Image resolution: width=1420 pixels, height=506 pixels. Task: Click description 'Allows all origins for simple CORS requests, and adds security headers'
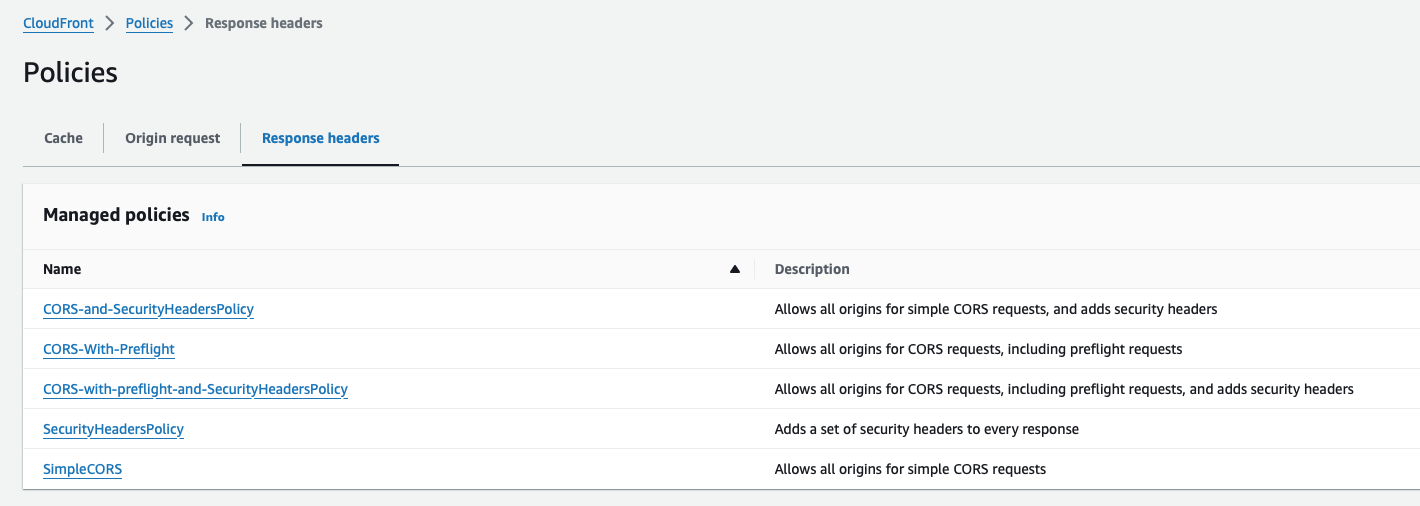996,309
